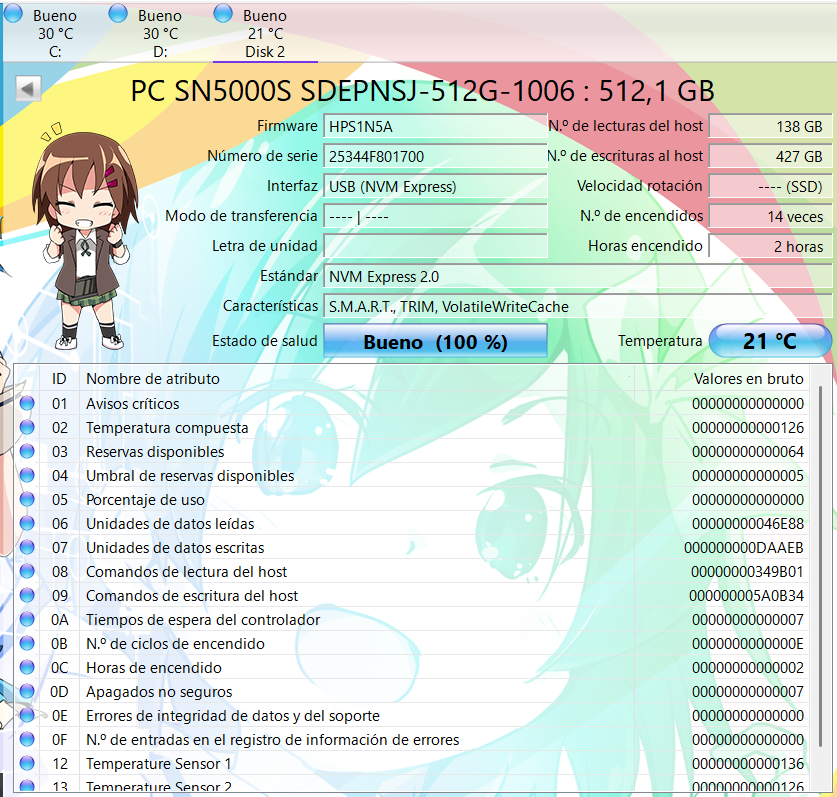The height and width of the screenshot is (797, 837).
Task: Select raw value 000000005A0B34
Action: tap(746, 596)
